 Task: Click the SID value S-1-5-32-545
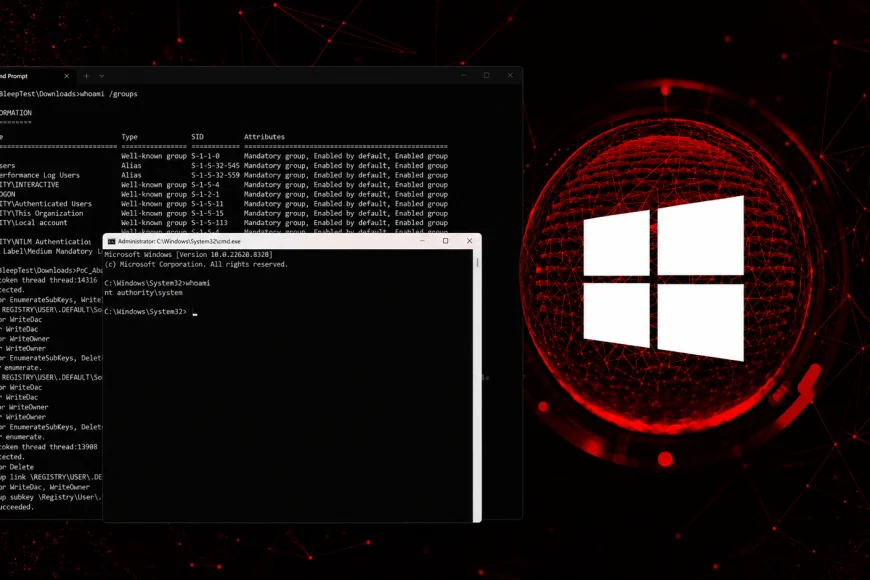point(215,165)
